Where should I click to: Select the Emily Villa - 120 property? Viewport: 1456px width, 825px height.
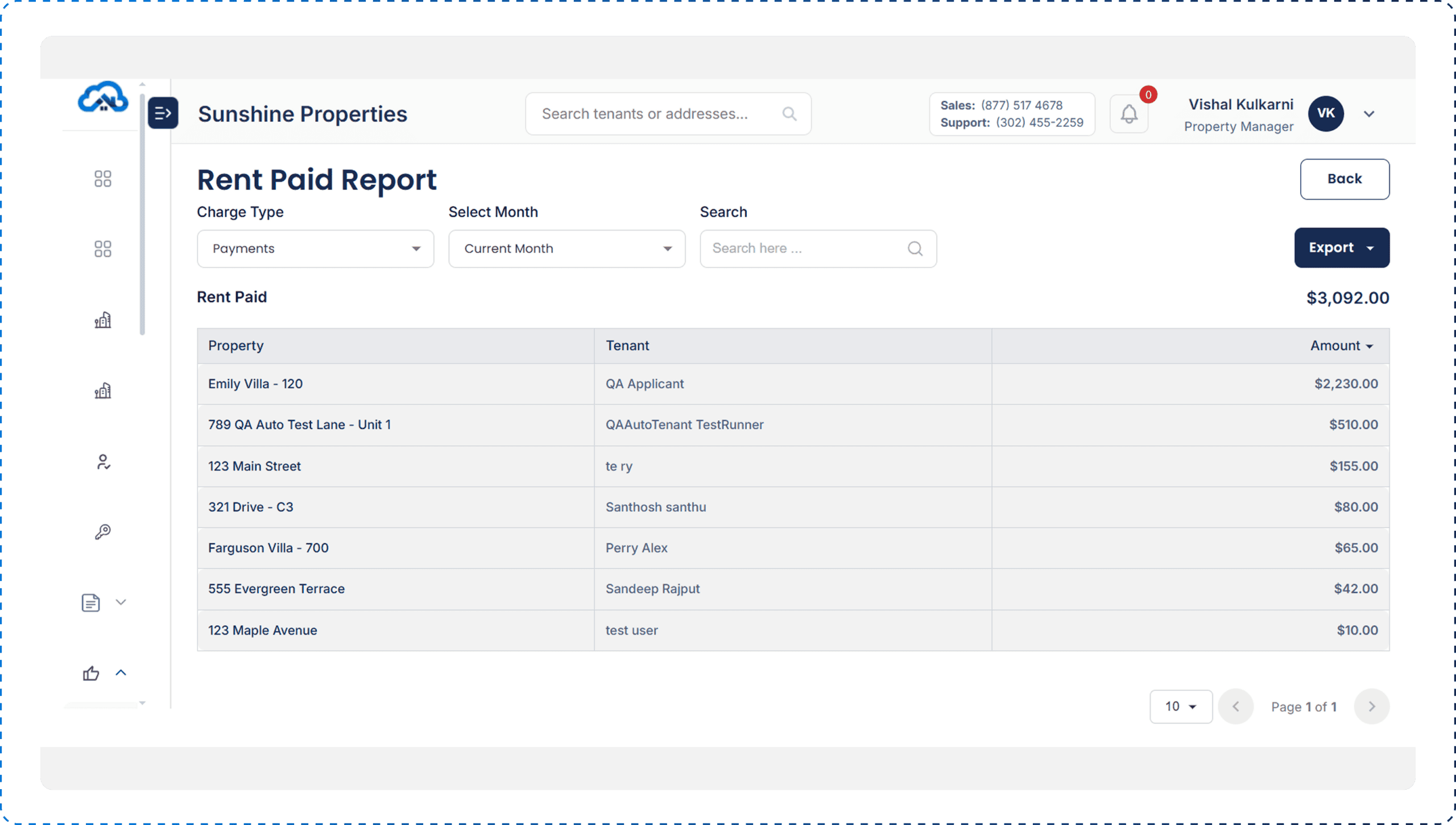[255, 383]
